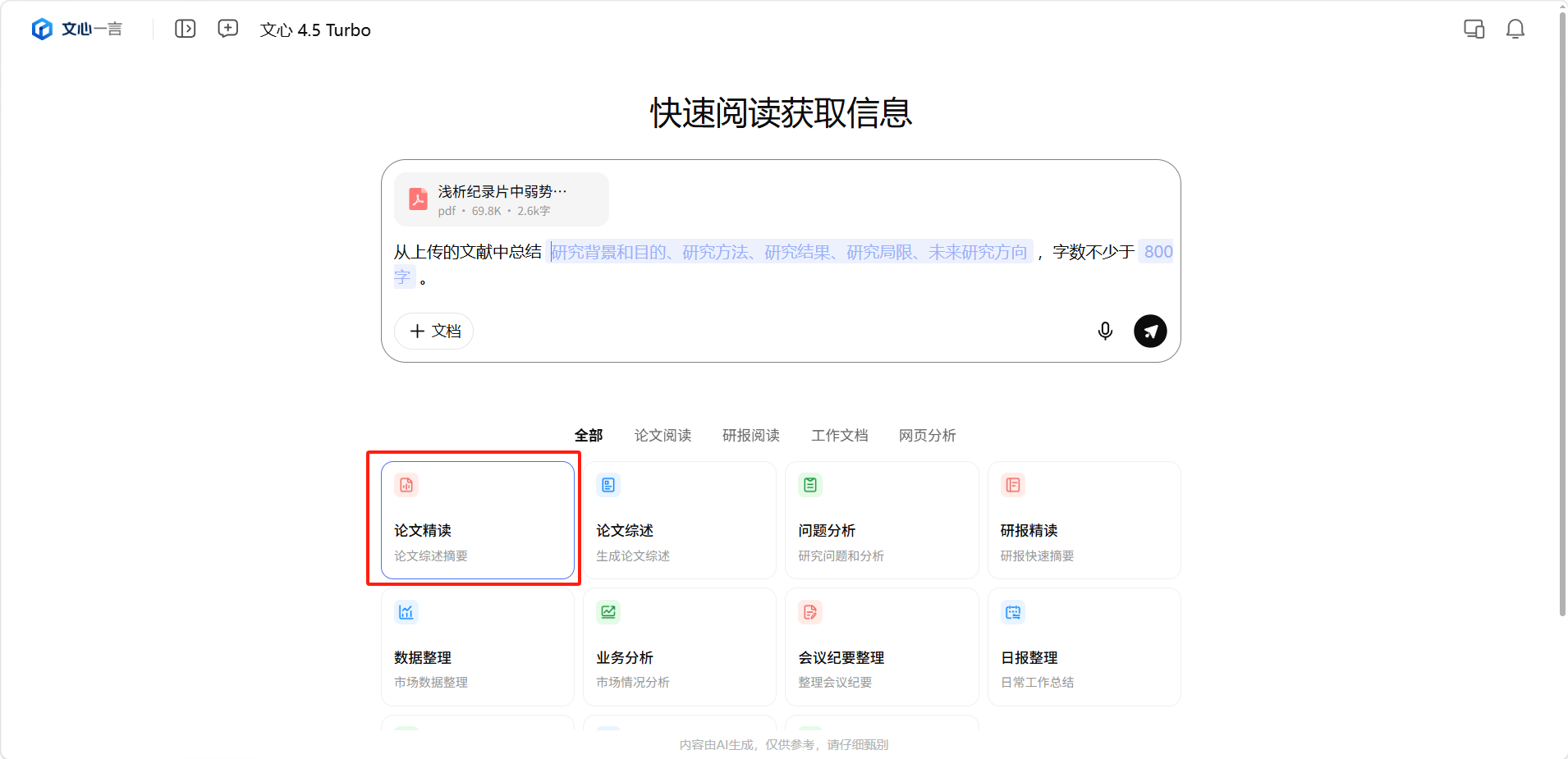Click the + 文档 button
Image resolution: width=1568 pixels, height=759 pixels.
[x=434, y=331]
